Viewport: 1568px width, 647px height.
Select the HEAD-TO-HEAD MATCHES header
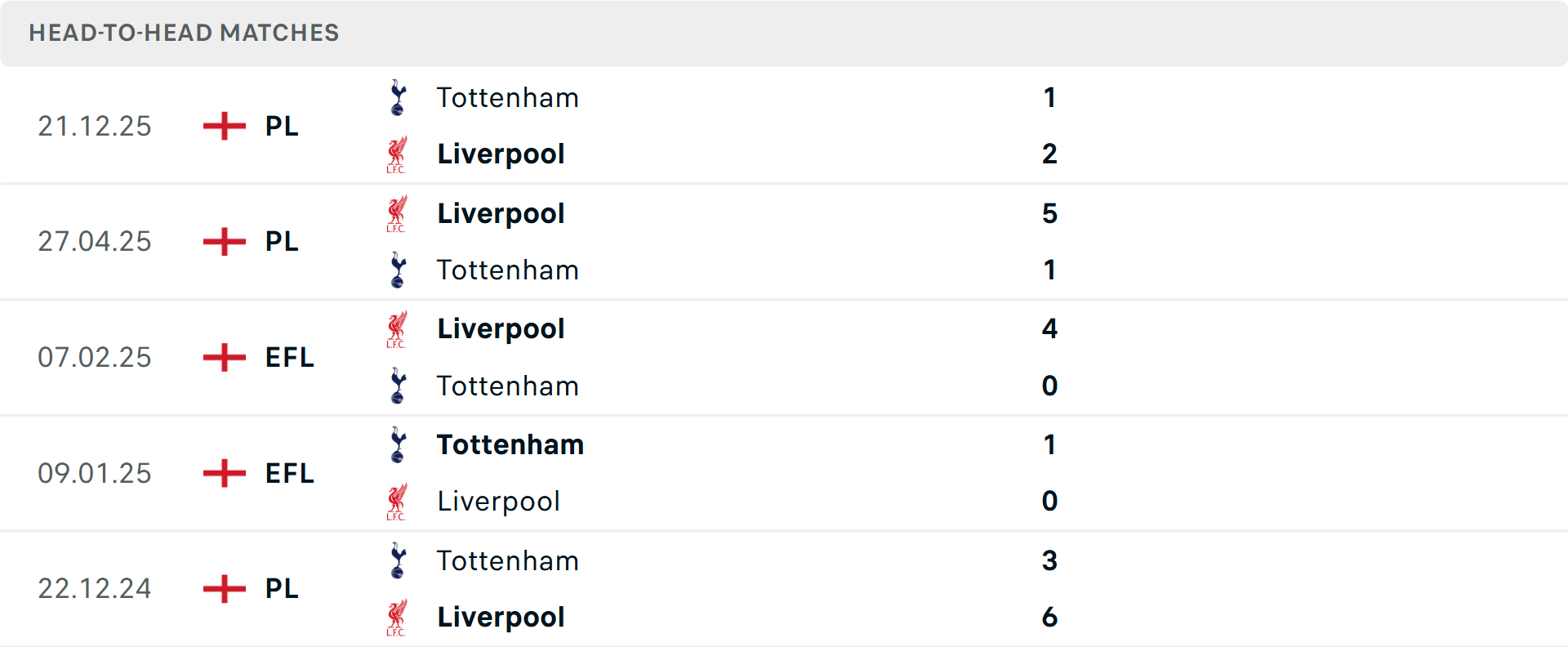tap(183, 33)
